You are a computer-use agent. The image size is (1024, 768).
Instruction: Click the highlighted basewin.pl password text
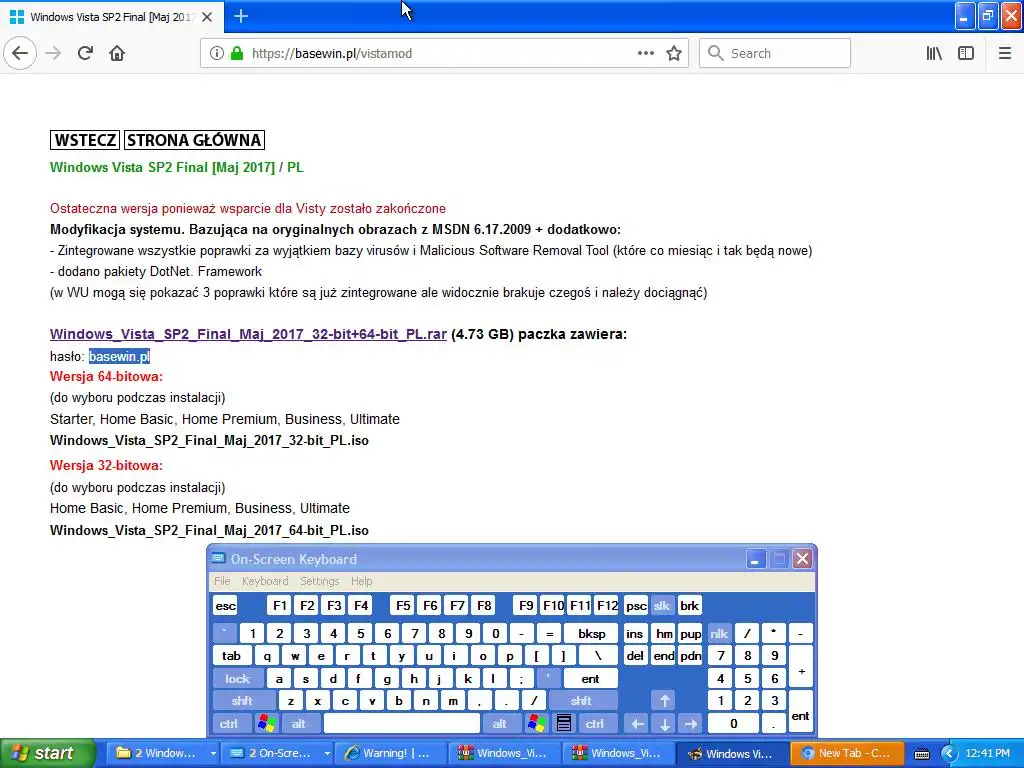(120, 356)
